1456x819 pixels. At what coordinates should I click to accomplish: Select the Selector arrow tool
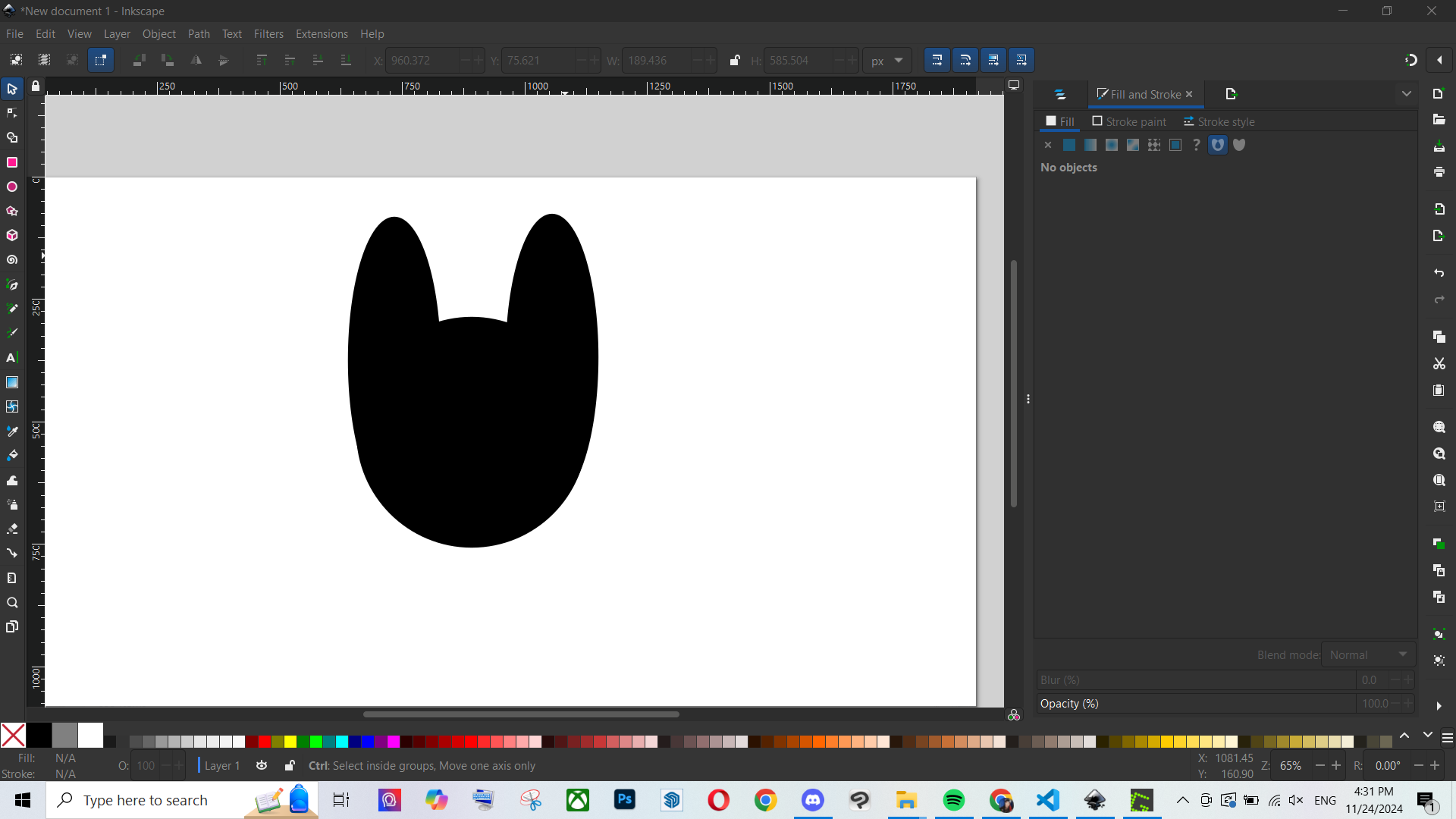(12, 89)
